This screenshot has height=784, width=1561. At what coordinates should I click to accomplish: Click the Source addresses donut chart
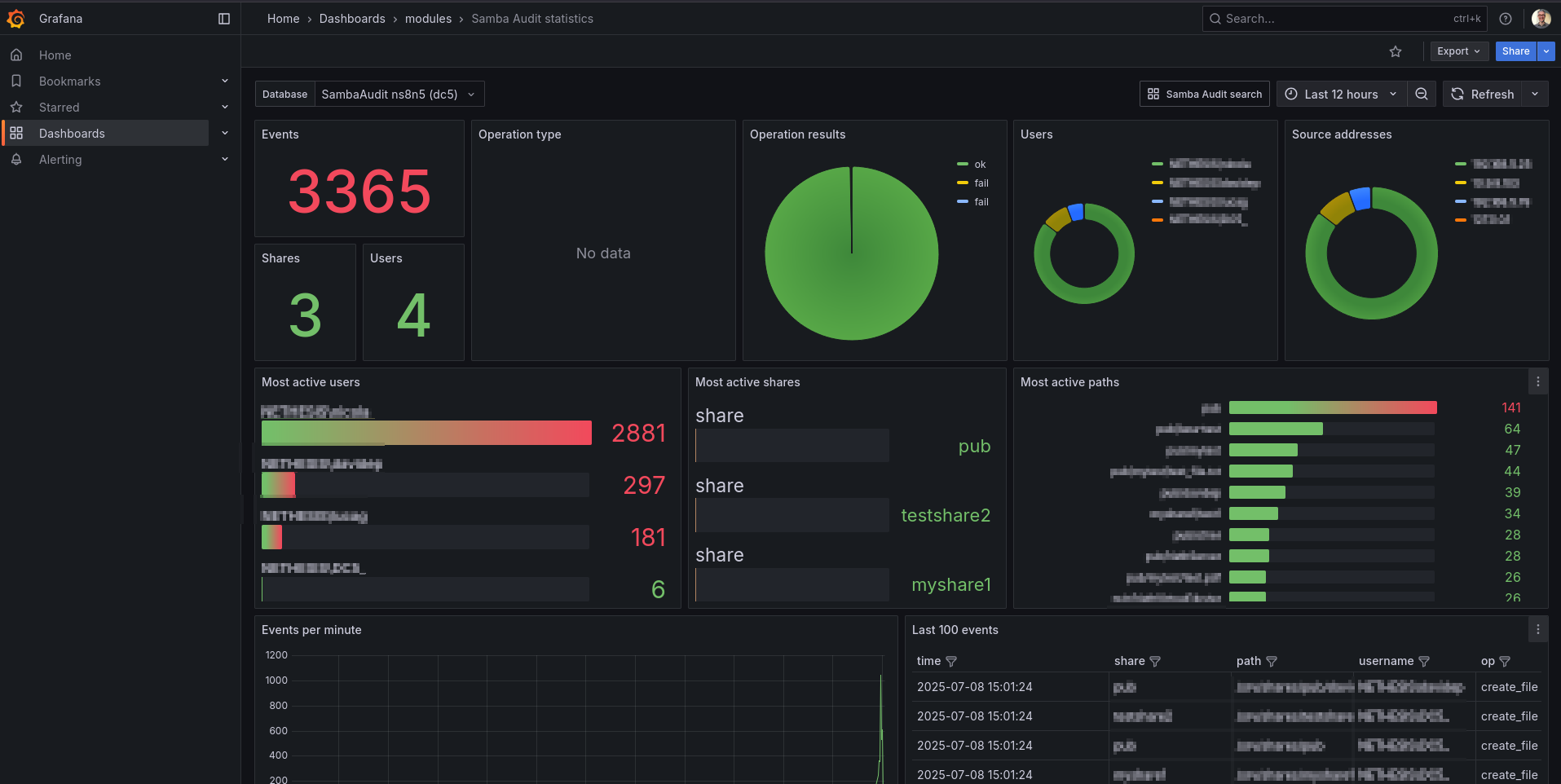pos(1372,253)
